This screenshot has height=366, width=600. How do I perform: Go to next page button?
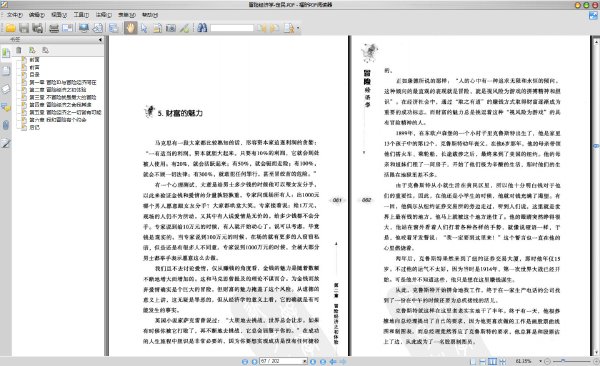coord(313,361)
